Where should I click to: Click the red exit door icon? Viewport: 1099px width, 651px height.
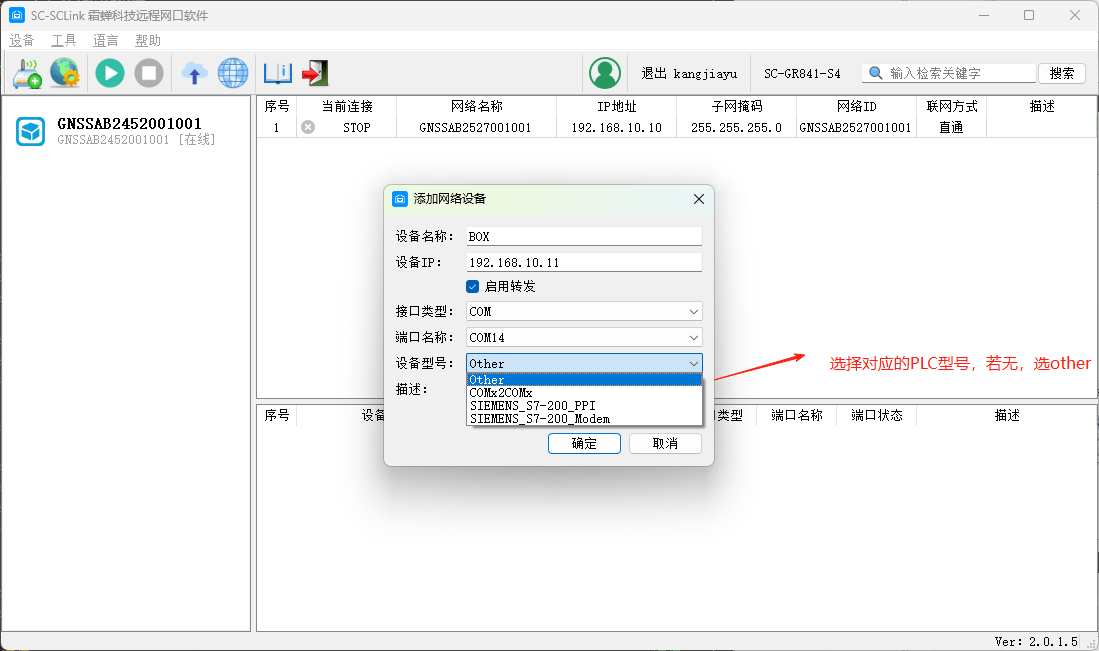pos(315,73)
